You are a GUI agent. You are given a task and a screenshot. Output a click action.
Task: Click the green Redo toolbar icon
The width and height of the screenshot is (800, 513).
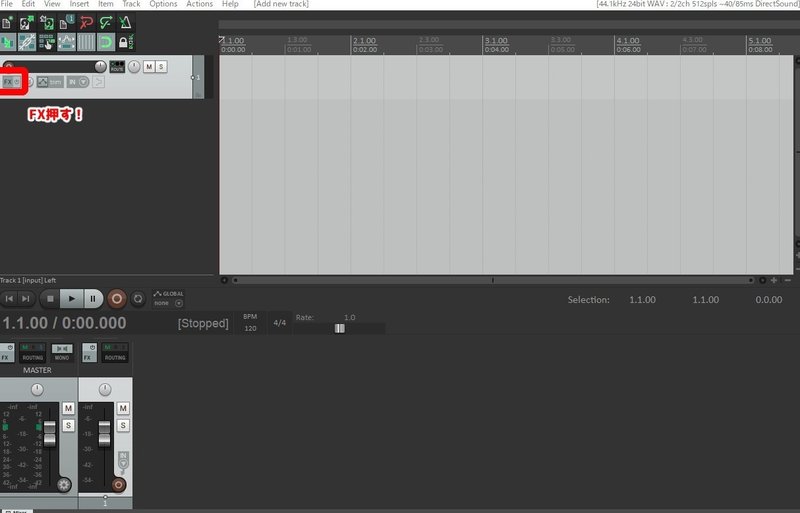[x=106, y=22]
